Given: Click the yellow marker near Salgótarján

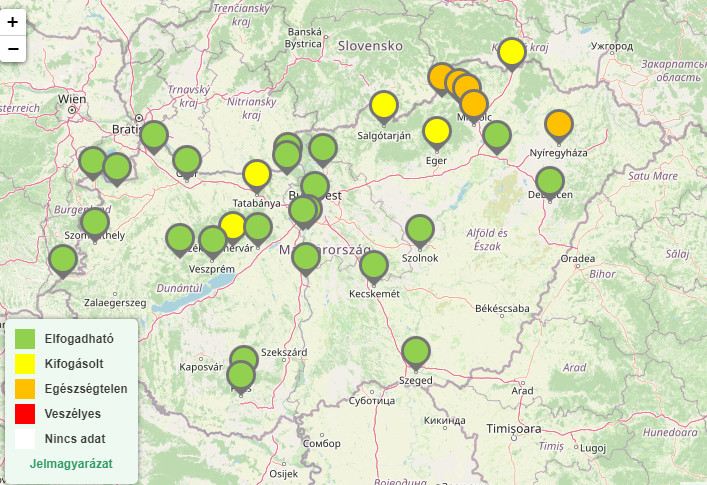Looking at the screenshot, I should click(x=383, y=105).
